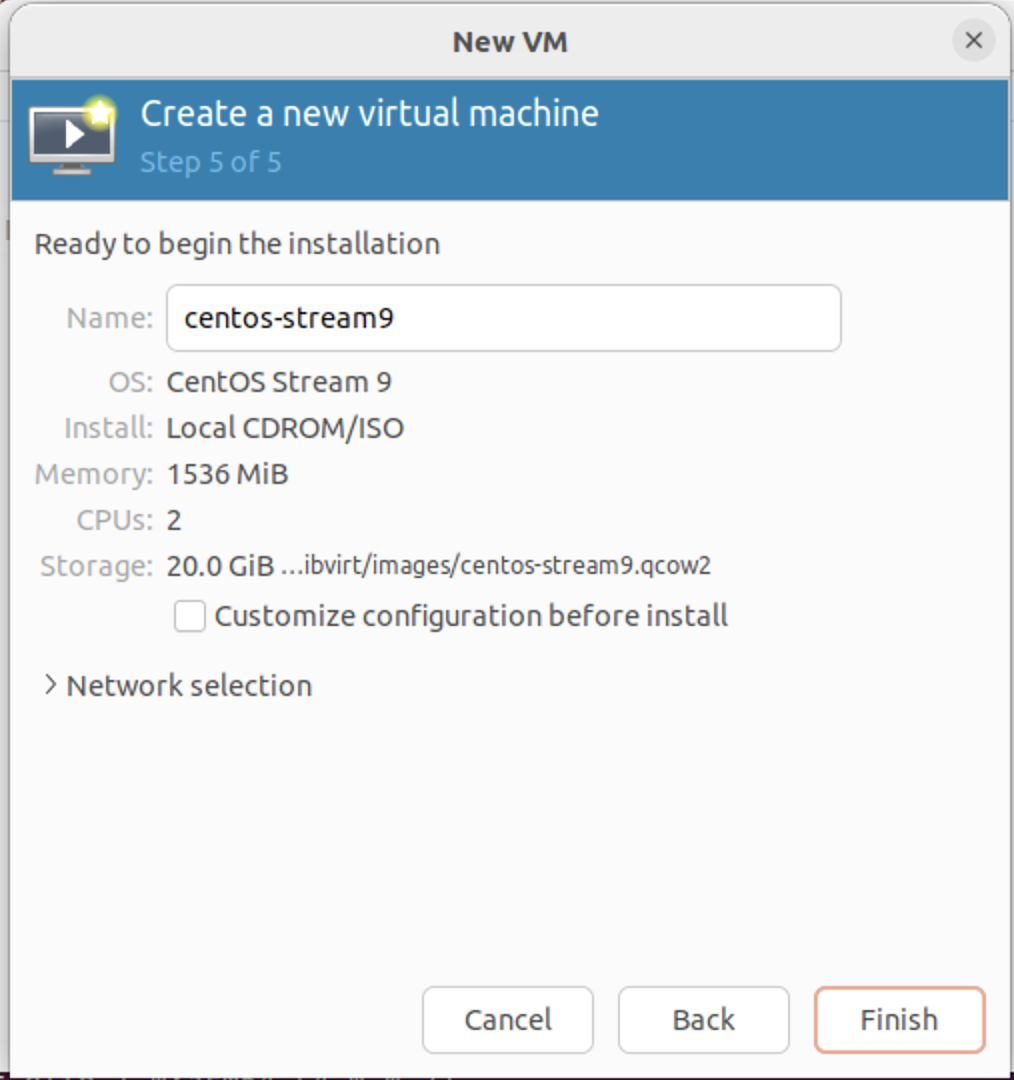Click the Memory value '1536 MiB'
The image size is (1014, 1080).
pyautogui.click(x=227, y=475)
